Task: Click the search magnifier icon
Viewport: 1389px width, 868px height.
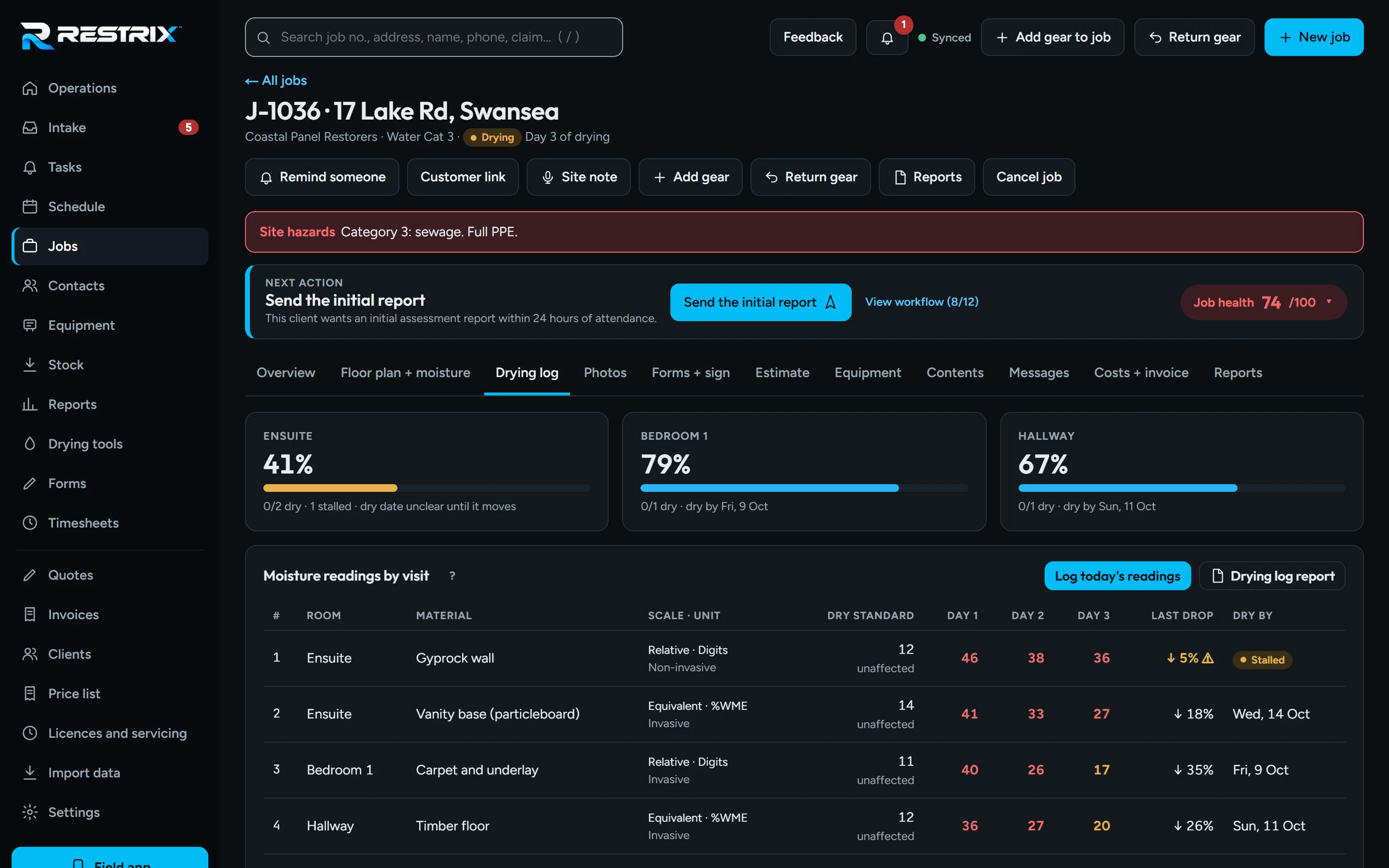Action: click(263, 38)
